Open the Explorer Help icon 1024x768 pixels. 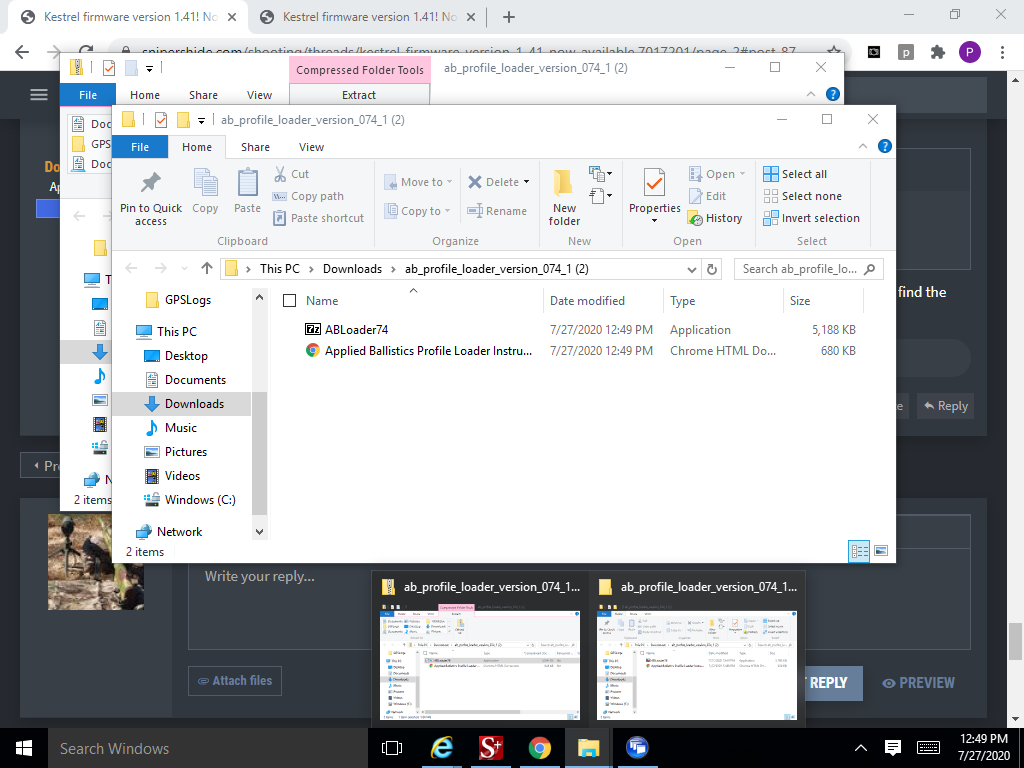pos(885,146)
